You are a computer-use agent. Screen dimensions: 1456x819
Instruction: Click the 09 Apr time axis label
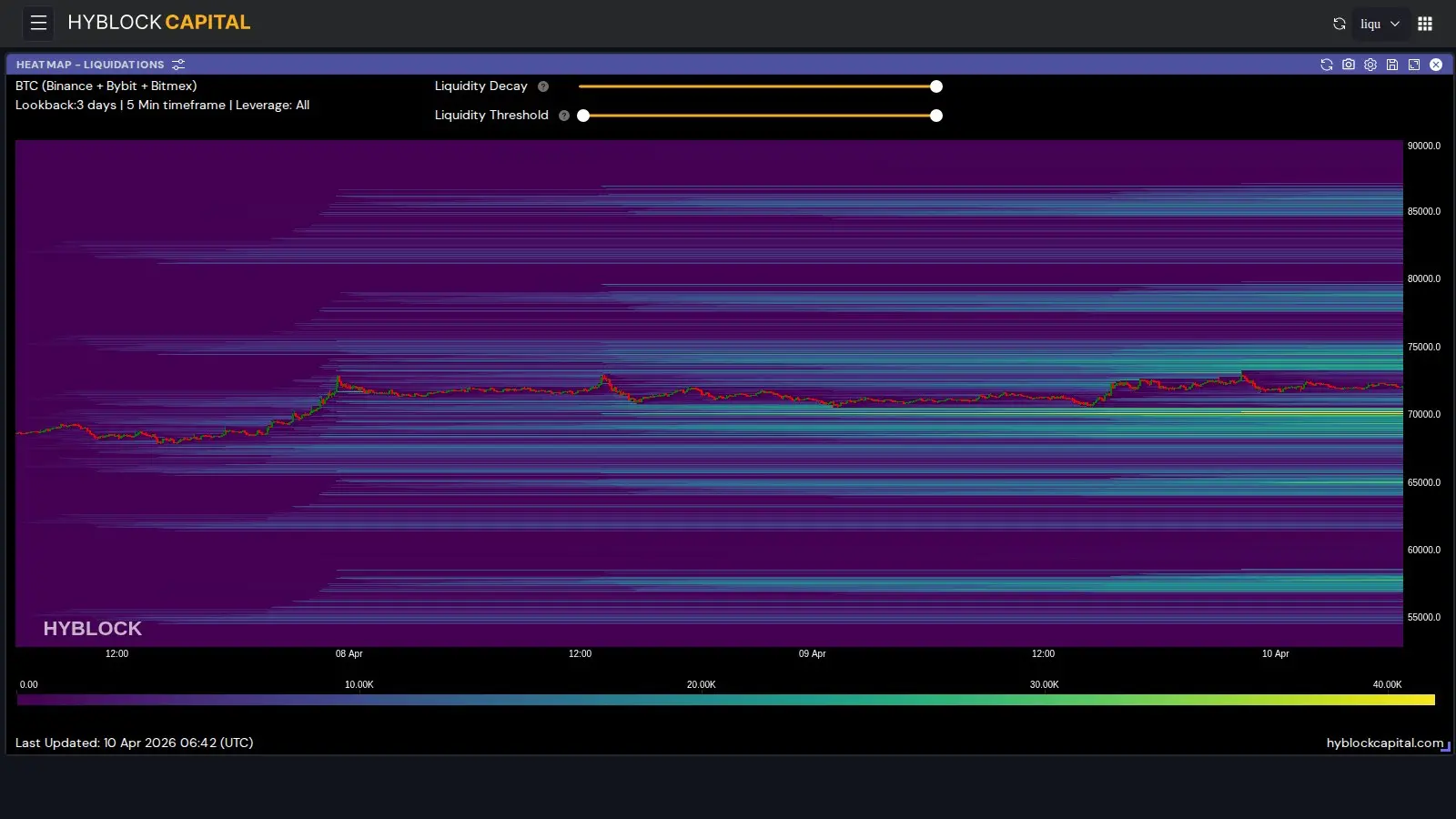(x=812, y=653)
